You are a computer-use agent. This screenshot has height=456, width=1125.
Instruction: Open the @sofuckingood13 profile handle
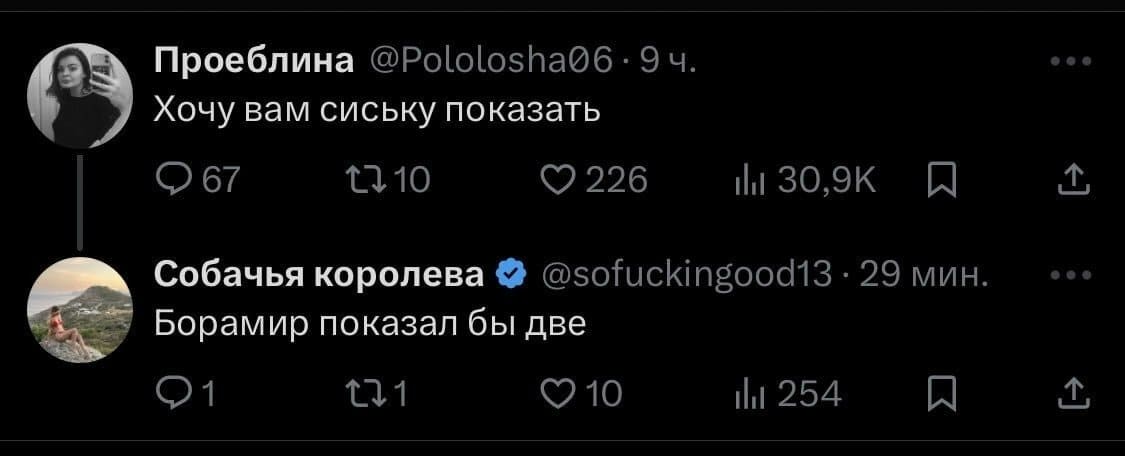coord(687,274)
